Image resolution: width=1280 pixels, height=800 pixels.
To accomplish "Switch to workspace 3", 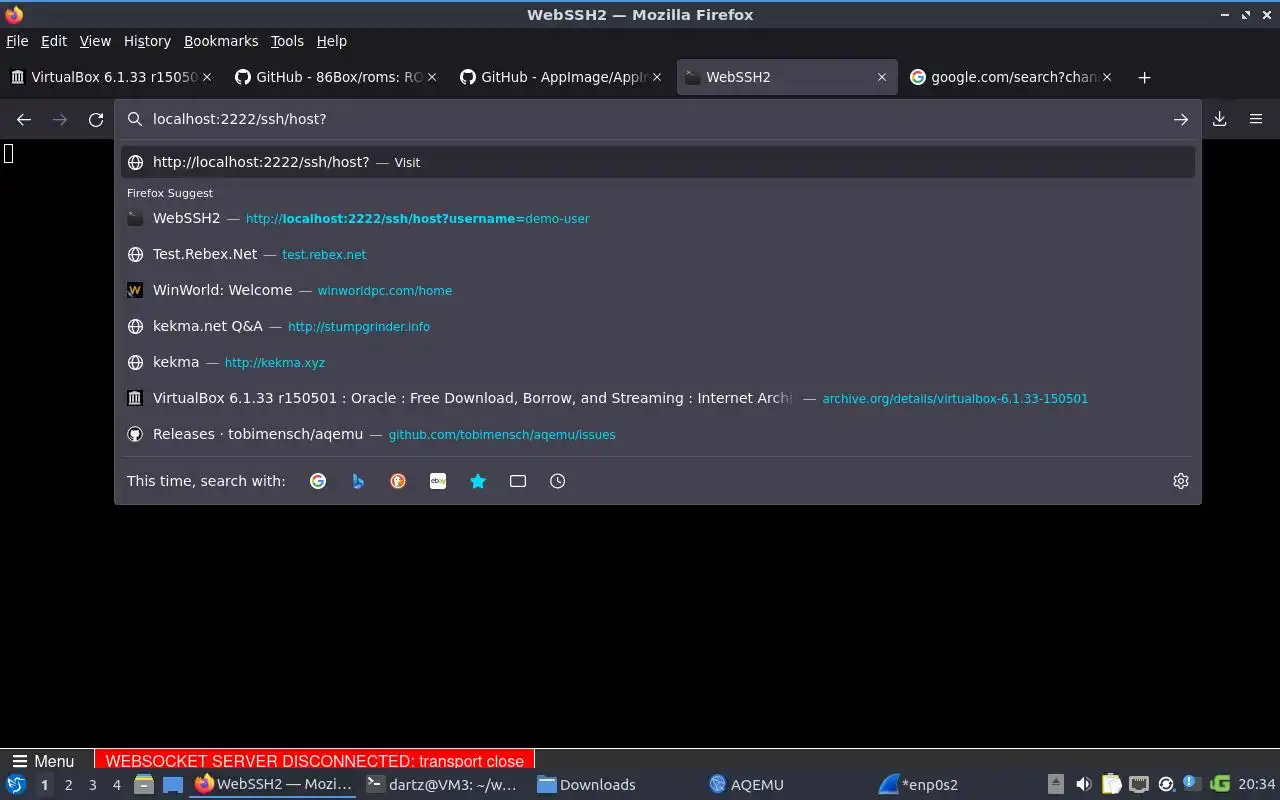I will [x=92, y=785].
